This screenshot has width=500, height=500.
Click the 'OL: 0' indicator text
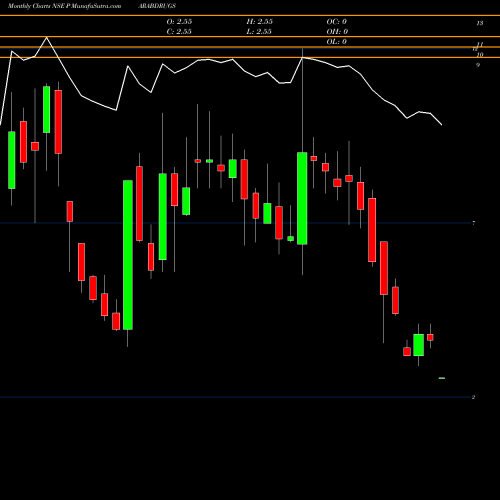pyautogui.click(x=337, y=42)
